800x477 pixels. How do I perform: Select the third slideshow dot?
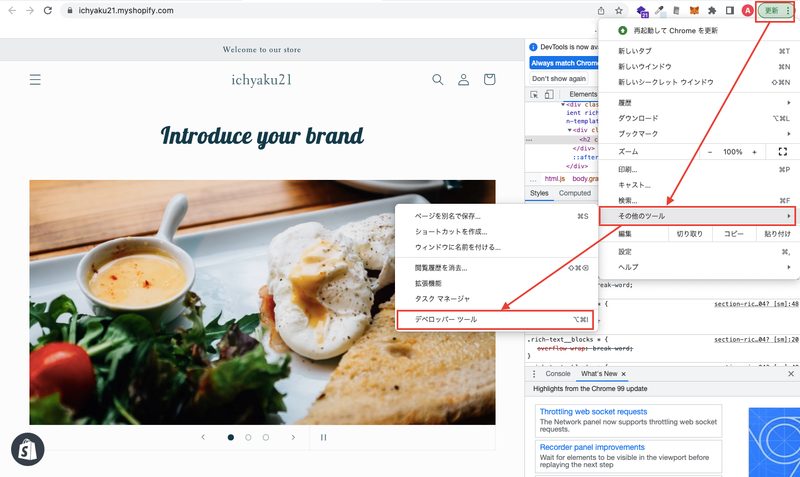click(265, 437)
